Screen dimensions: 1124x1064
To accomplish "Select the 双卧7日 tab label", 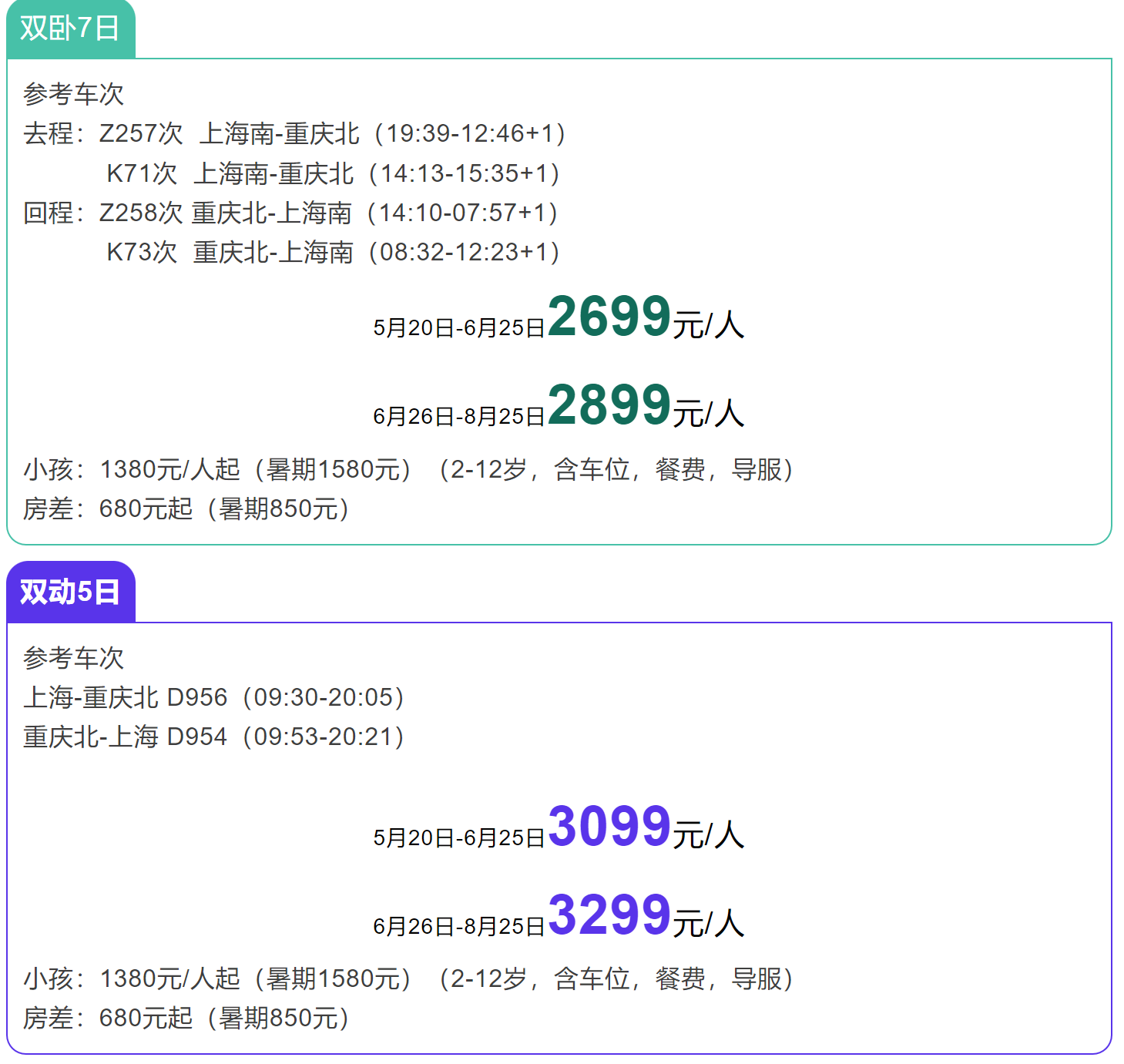I will click(70, 29).
